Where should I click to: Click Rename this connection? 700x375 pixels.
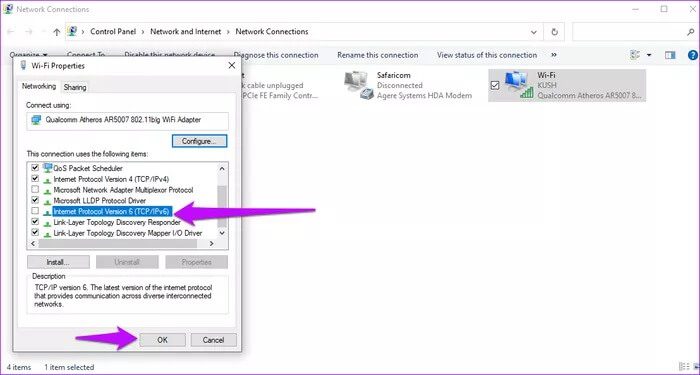(378, 55)
